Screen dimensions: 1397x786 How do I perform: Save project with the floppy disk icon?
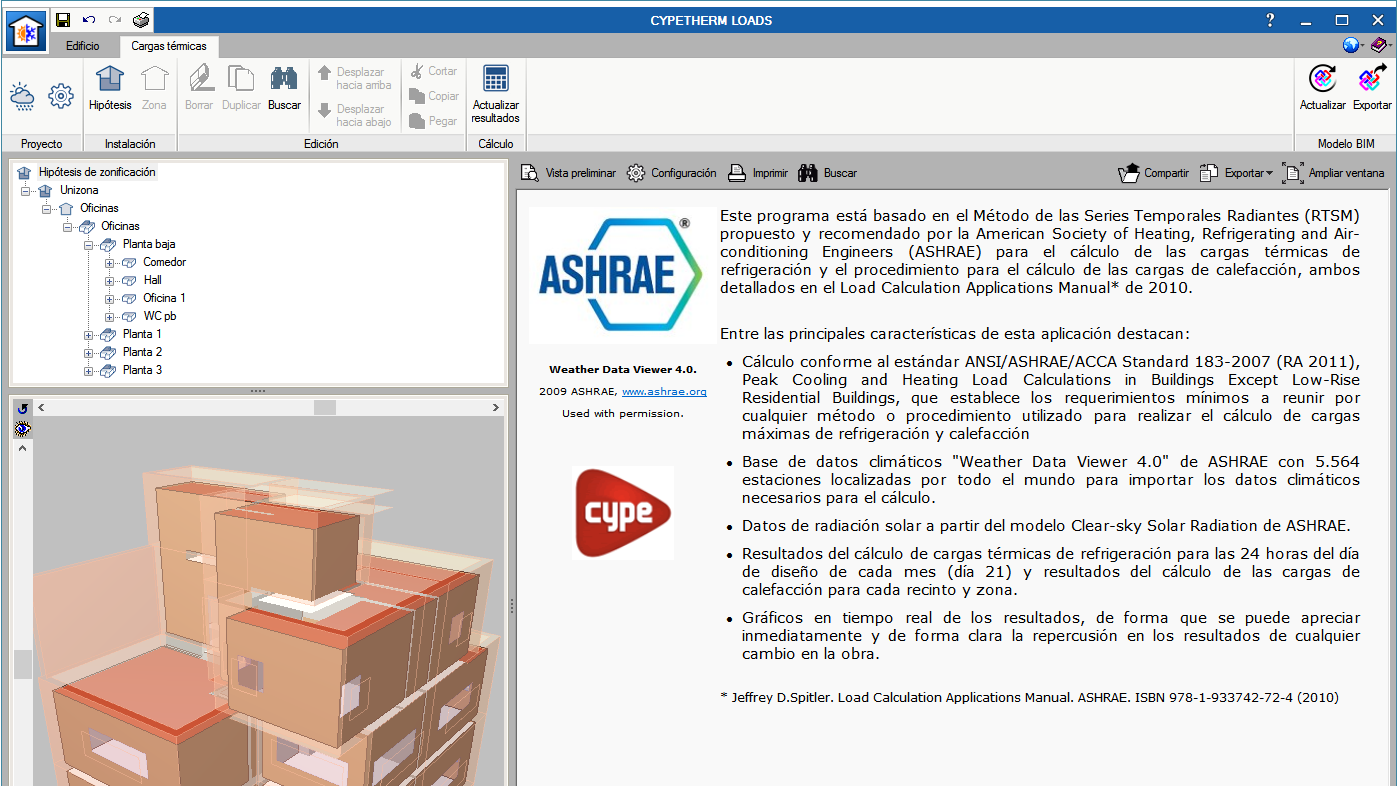[x=63, y=20]
